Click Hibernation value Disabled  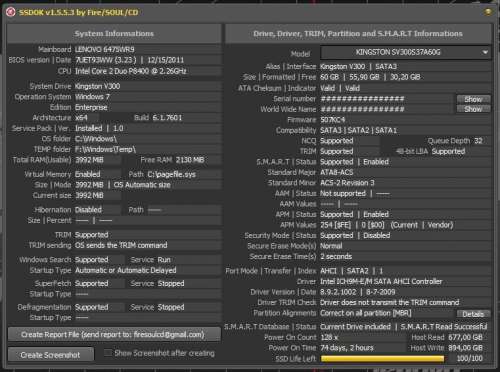[88, 210]
